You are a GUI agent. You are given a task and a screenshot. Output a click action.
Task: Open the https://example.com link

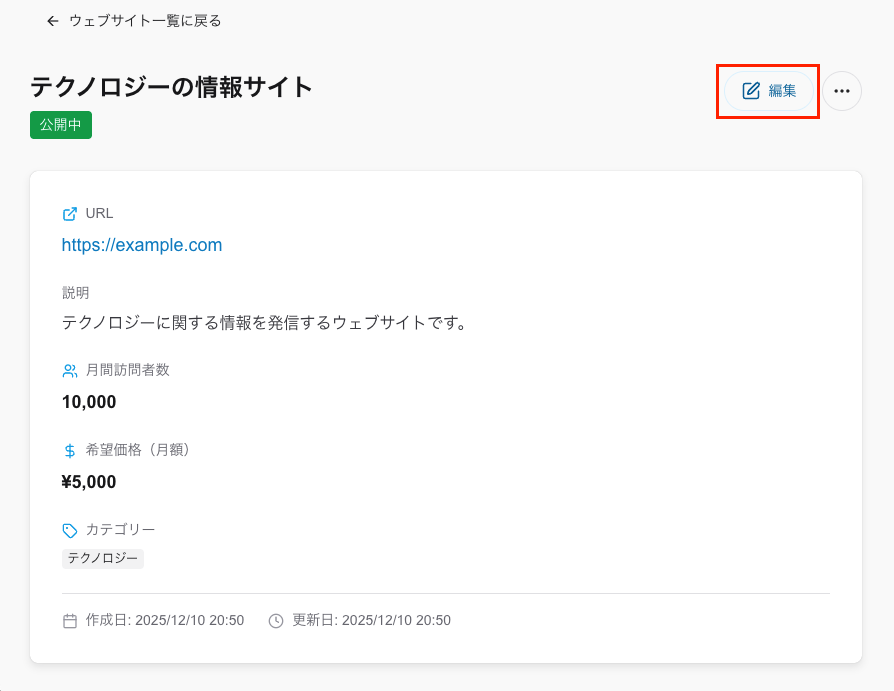pos(142,245)
